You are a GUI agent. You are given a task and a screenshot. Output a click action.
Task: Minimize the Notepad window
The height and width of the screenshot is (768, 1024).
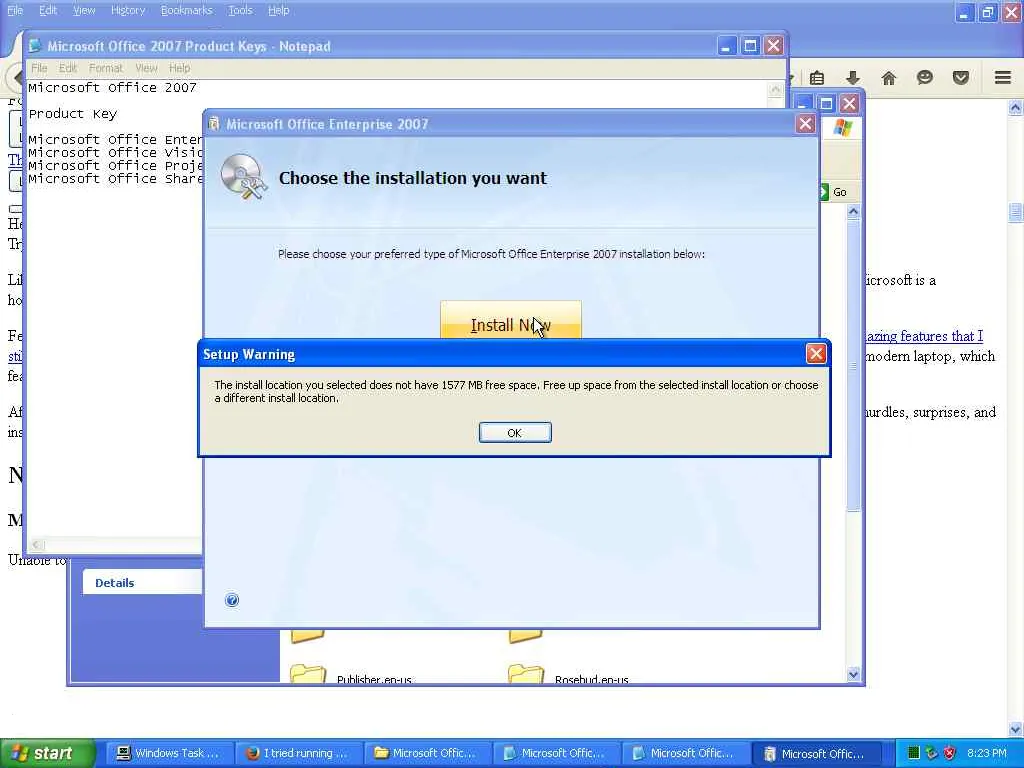click(x=726, y=46)
